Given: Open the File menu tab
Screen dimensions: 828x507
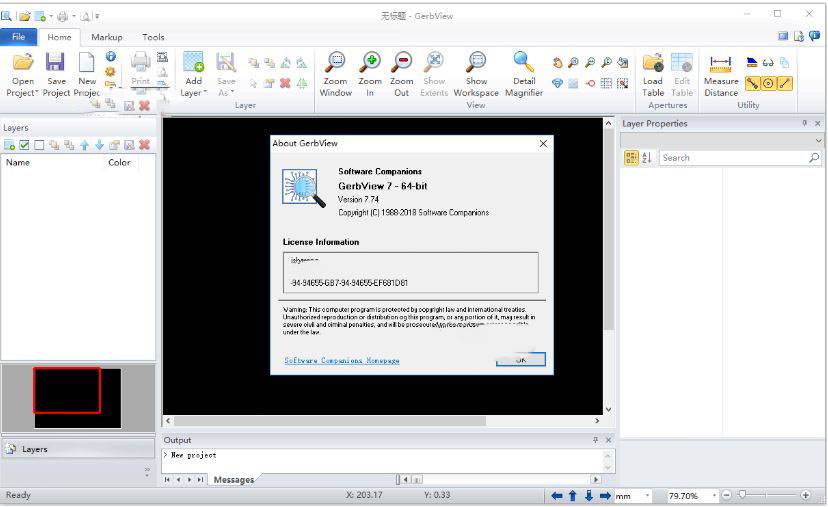Looking at the screenshot, I should point(18,37).
